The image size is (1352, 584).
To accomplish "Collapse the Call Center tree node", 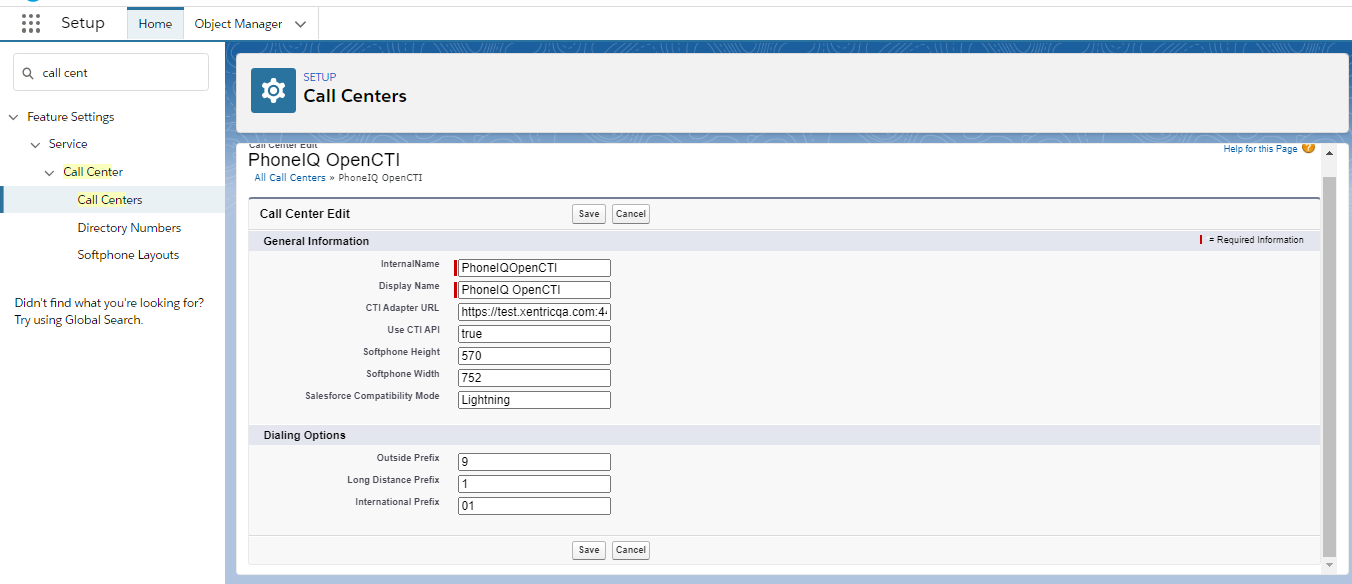I will click(50, 172).
